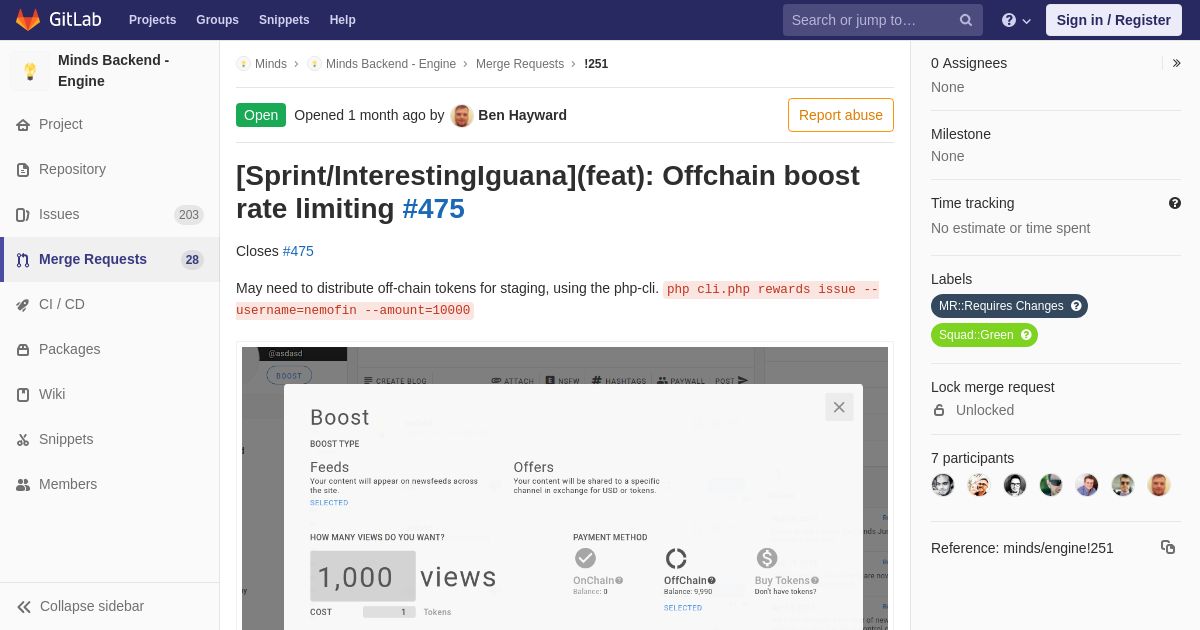Click fourth participant avatar

tap(1051, 485)
